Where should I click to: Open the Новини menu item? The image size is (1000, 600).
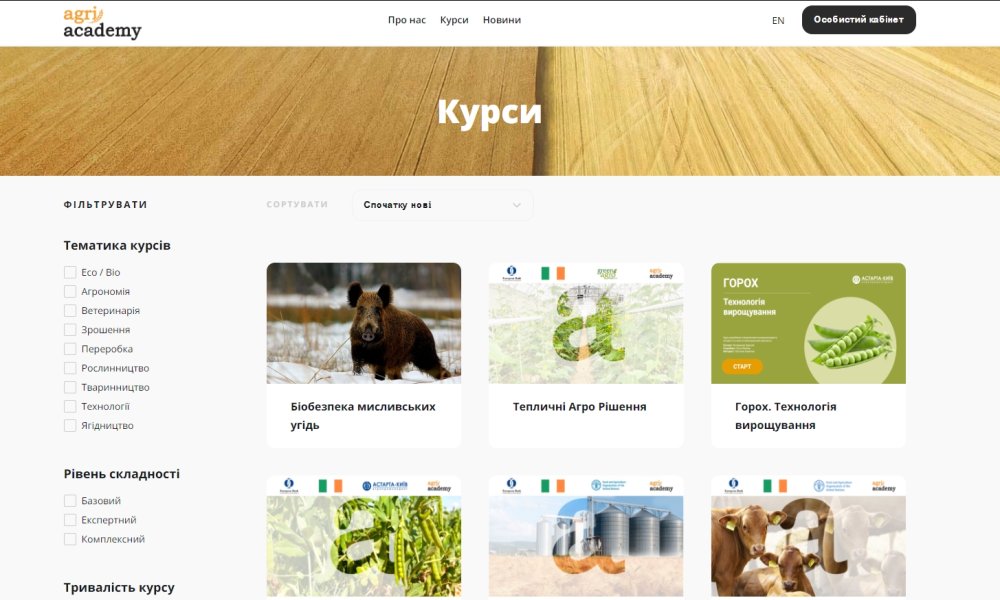click(x=502, y=20)
